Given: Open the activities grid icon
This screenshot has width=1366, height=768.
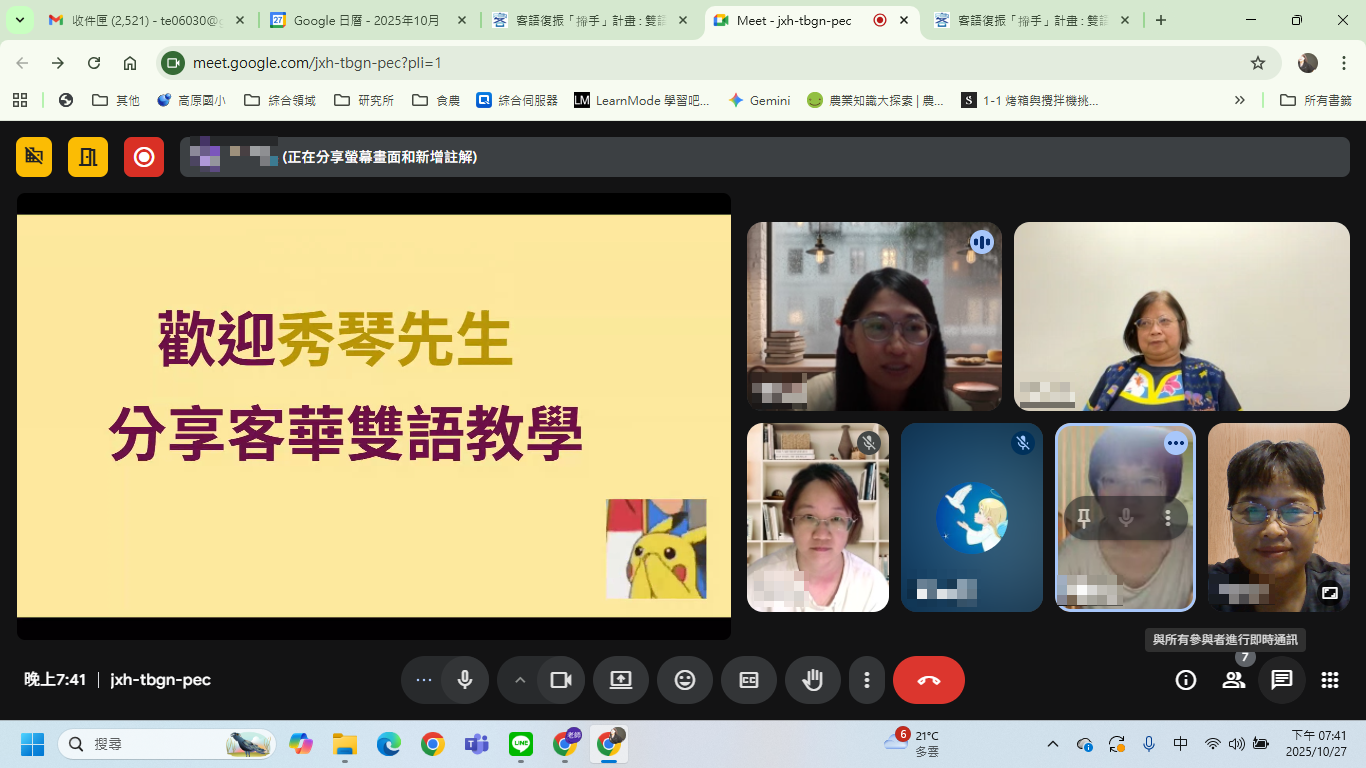Looking at the screenshot, I should 1329,680.
